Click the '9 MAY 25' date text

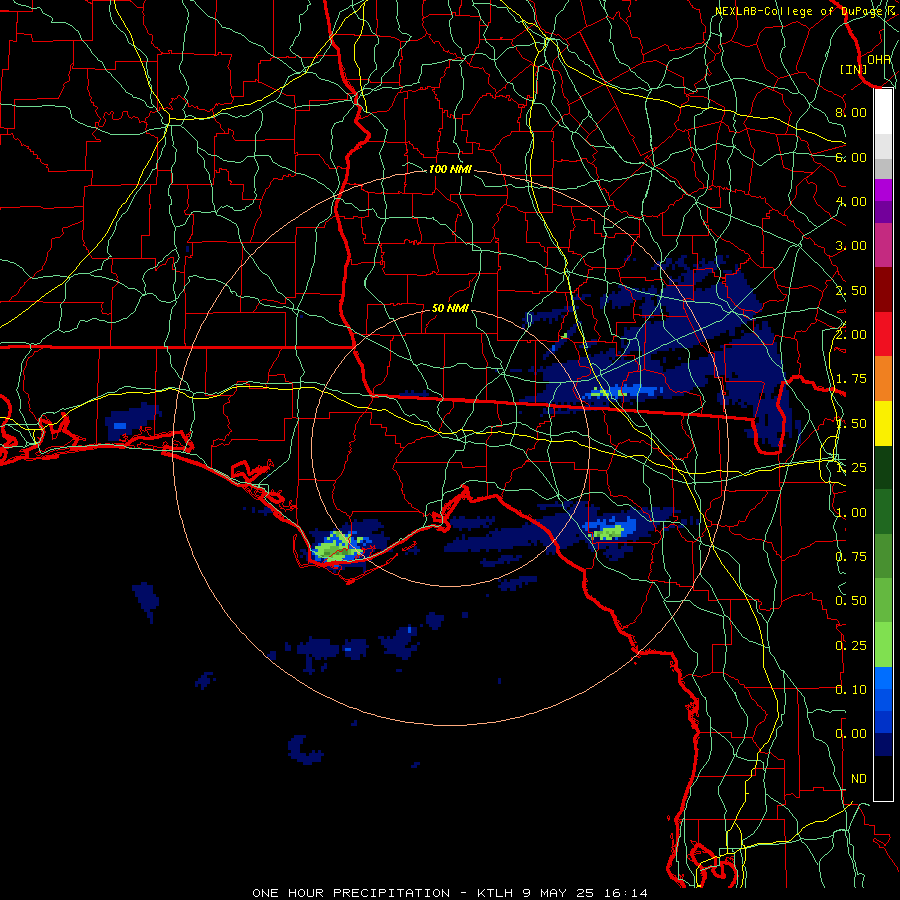[558, 893]
